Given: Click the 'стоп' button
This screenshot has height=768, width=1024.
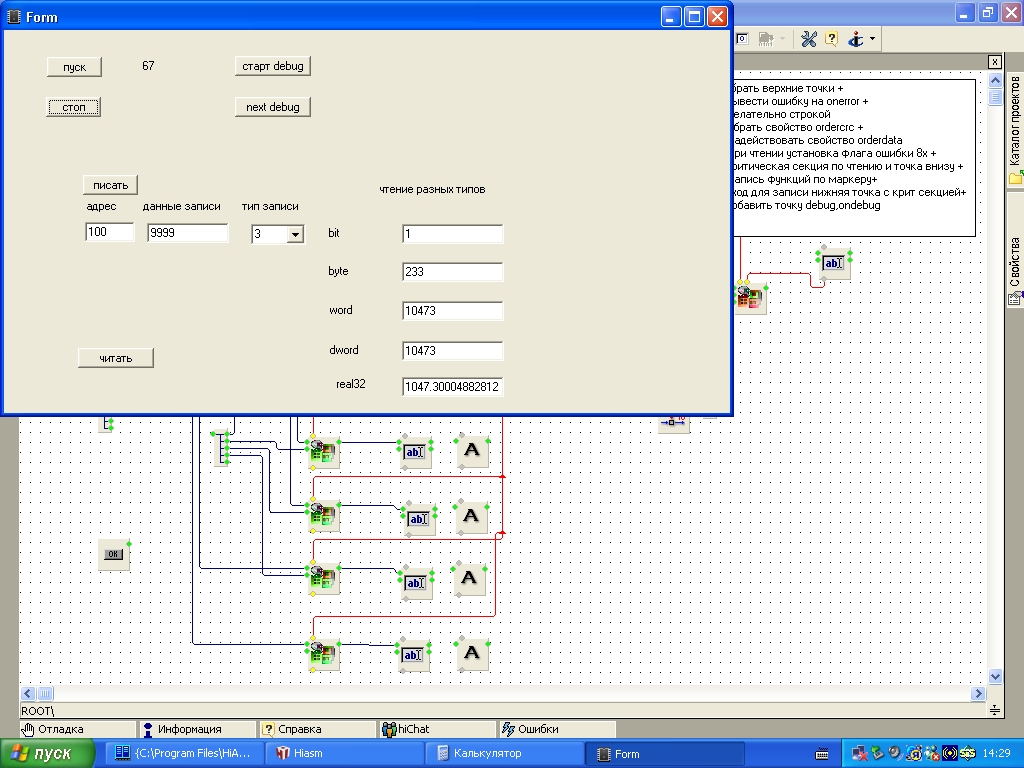Looking at the screenshot, I should (74, 107).
